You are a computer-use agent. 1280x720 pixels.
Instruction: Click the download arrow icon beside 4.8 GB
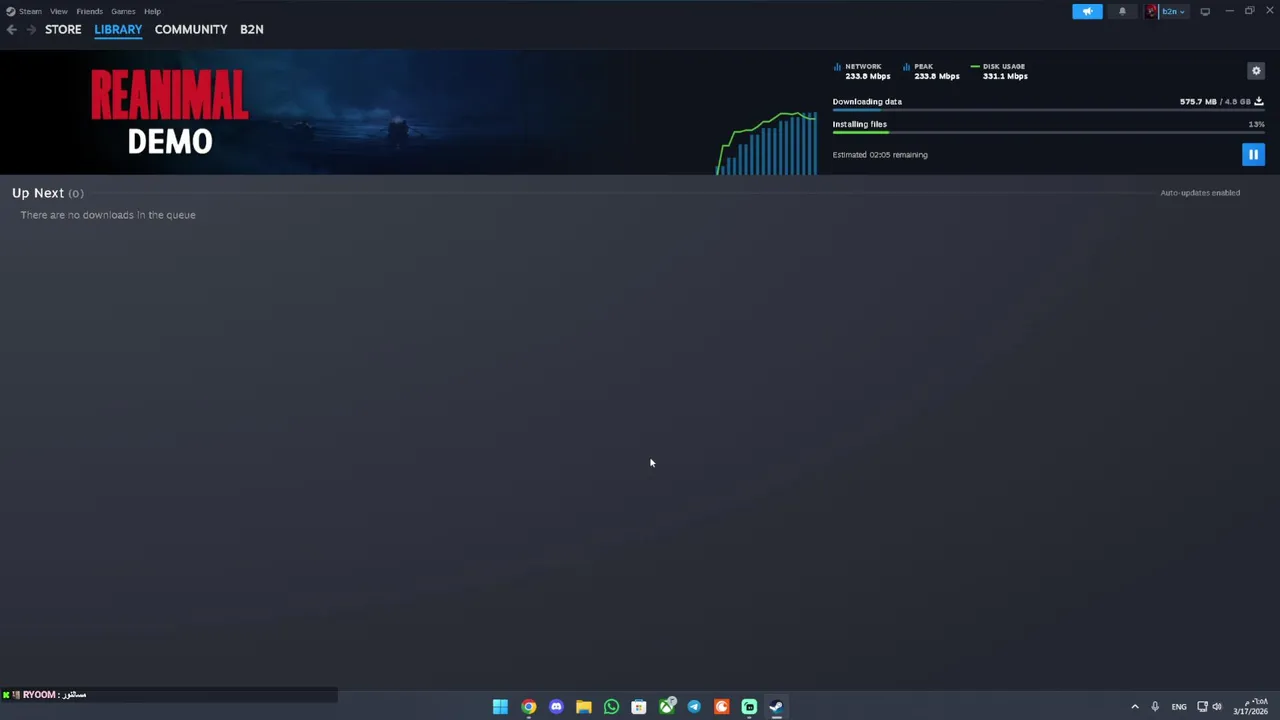click(1259, 101)
